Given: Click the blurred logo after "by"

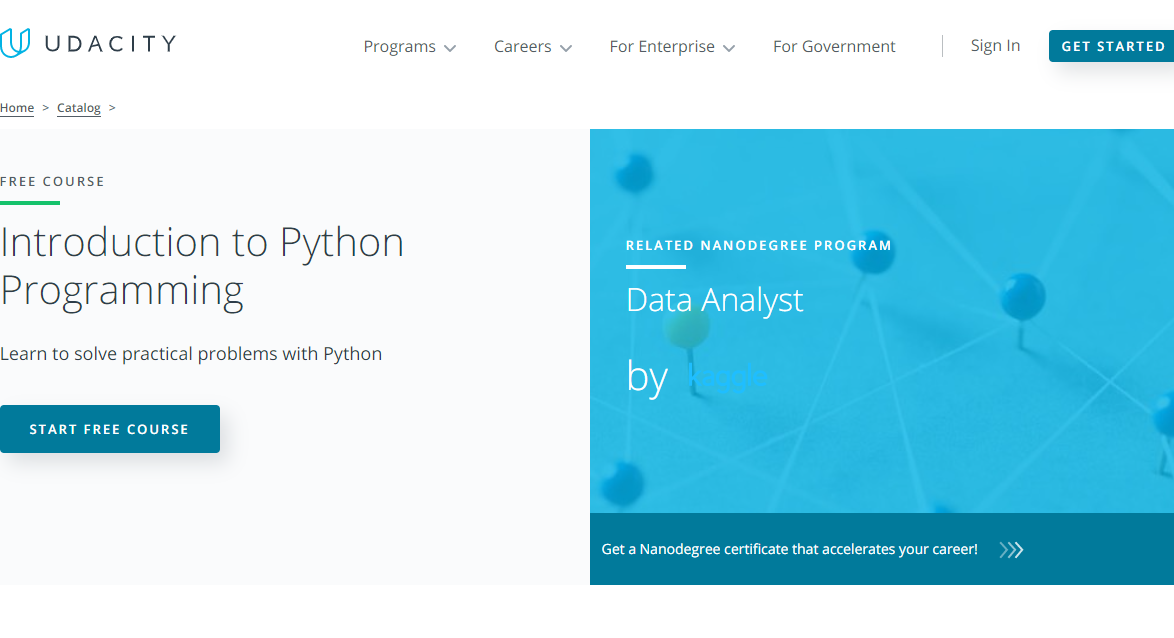Looking at the screenshot, I should click(729, 377).
